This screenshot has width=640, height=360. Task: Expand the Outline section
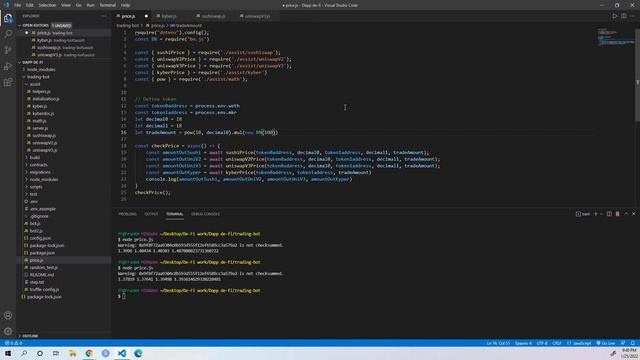(x=29, y=336)
